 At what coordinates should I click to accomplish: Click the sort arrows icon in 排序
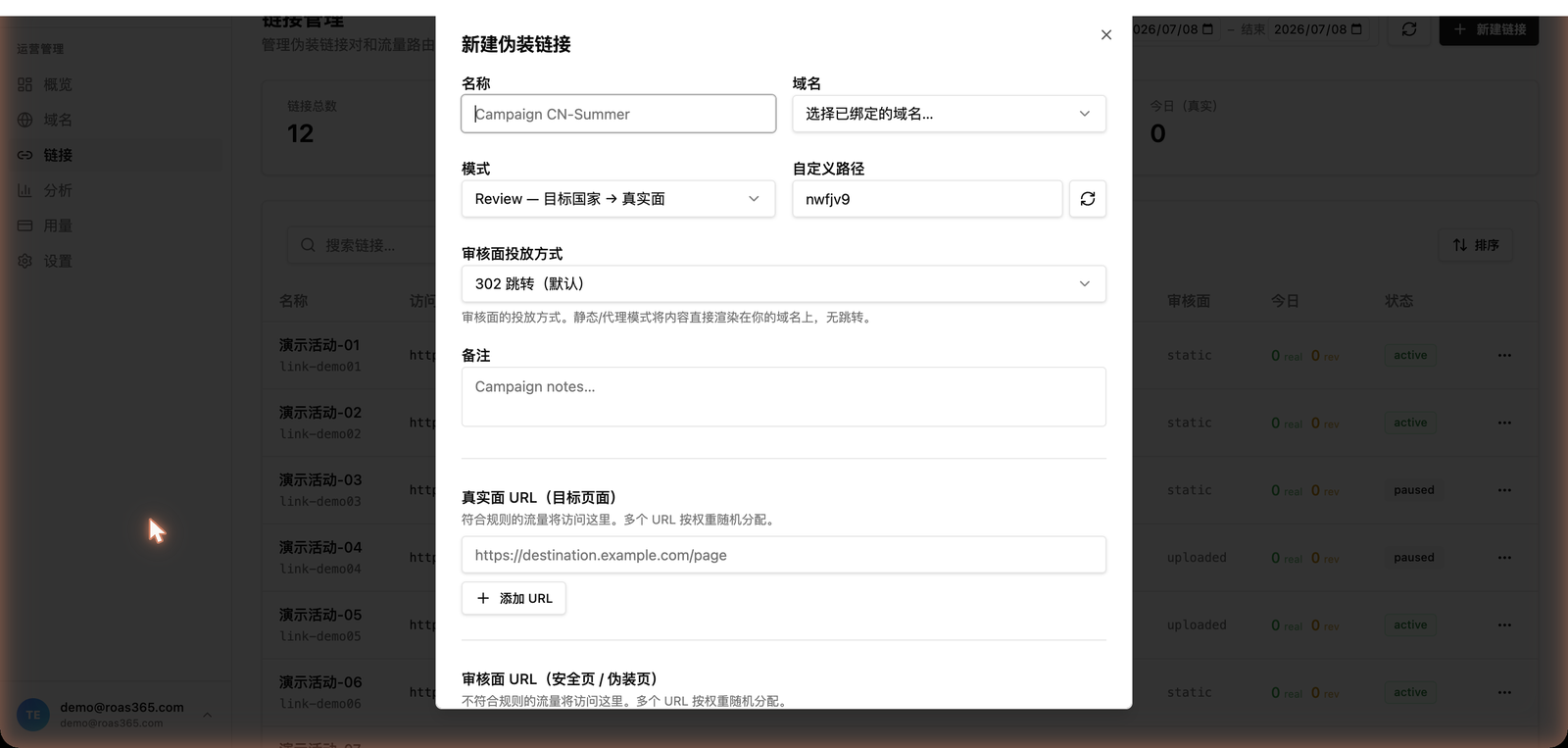pyautogui.click(x=1460, y=245)
